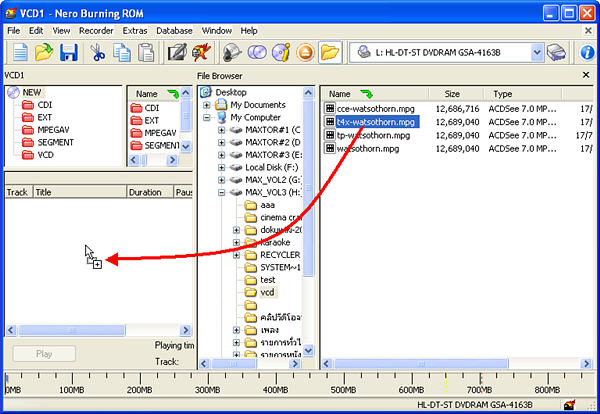
Task: Select the Desktop item in File Browser
Action: 231,92
